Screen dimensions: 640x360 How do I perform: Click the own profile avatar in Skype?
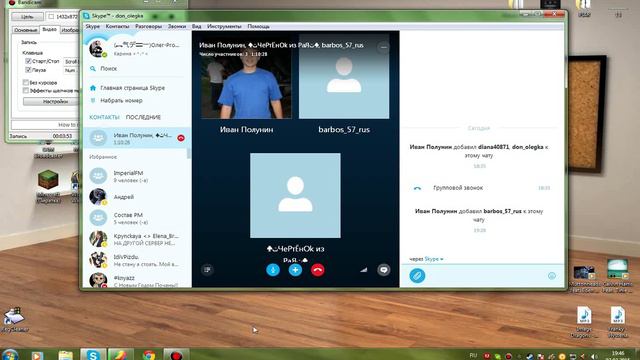click(x=97, y=49)
